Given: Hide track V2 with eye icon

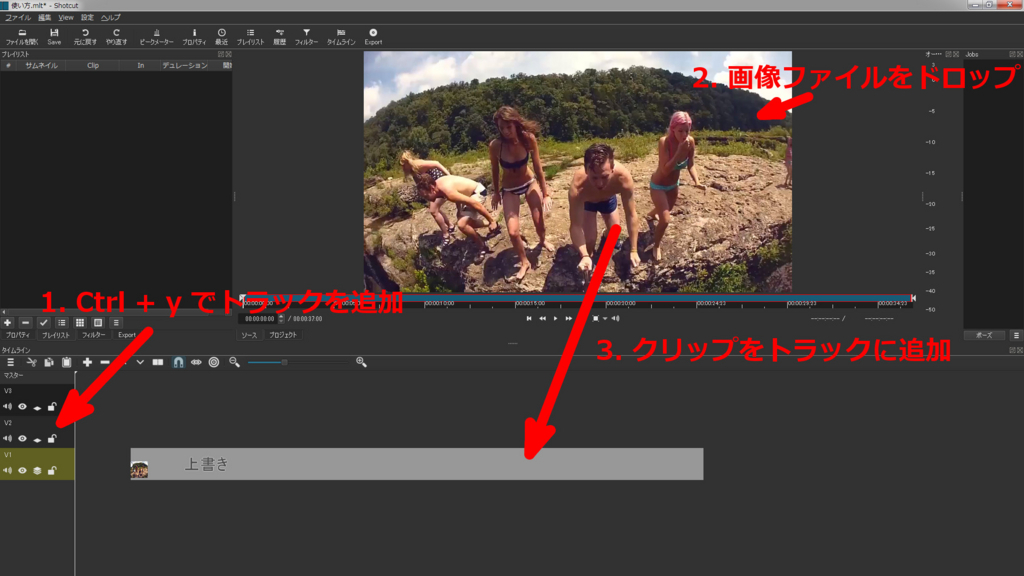Looking at the screenshot, I should (x=22, y=439).
